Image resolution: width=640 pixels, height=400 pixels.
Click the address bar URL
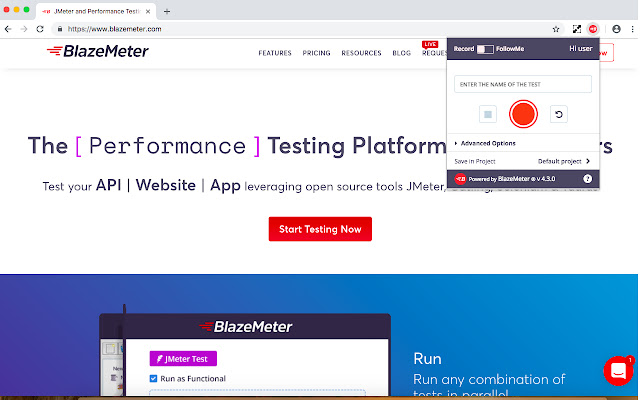tap(114, 29)
